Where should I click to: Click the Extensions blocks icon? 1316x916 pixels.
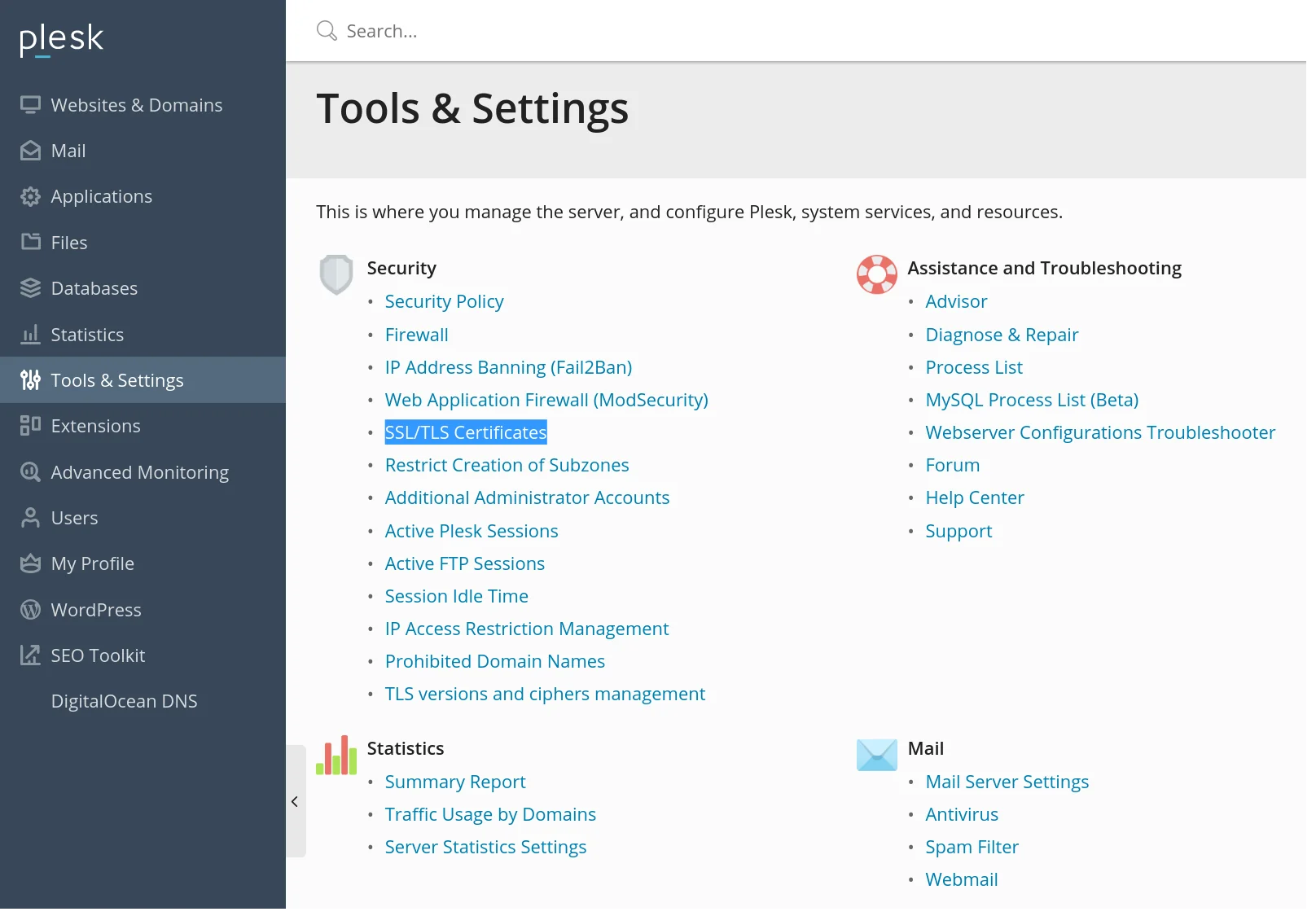pos(30,426)
